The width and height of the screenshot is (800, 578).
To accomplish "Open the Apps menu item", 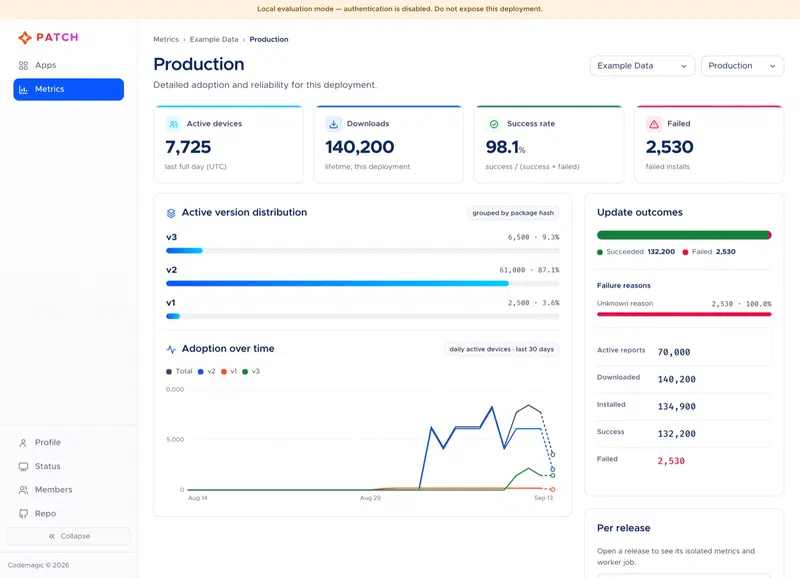I will (x=68, y=65).
